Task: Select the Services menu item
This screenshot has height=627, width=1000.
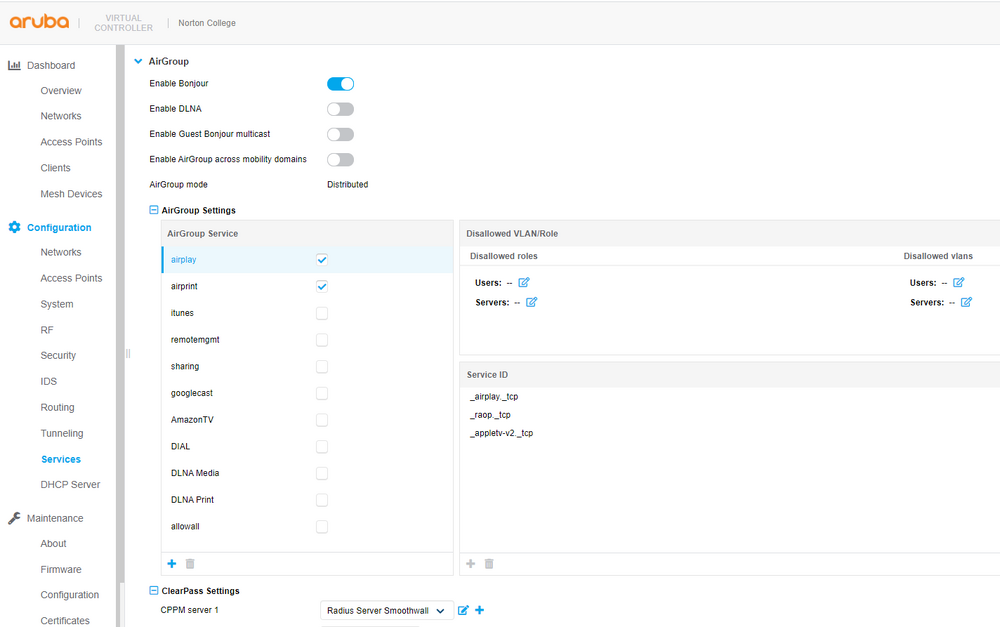Action: [61, 459]
